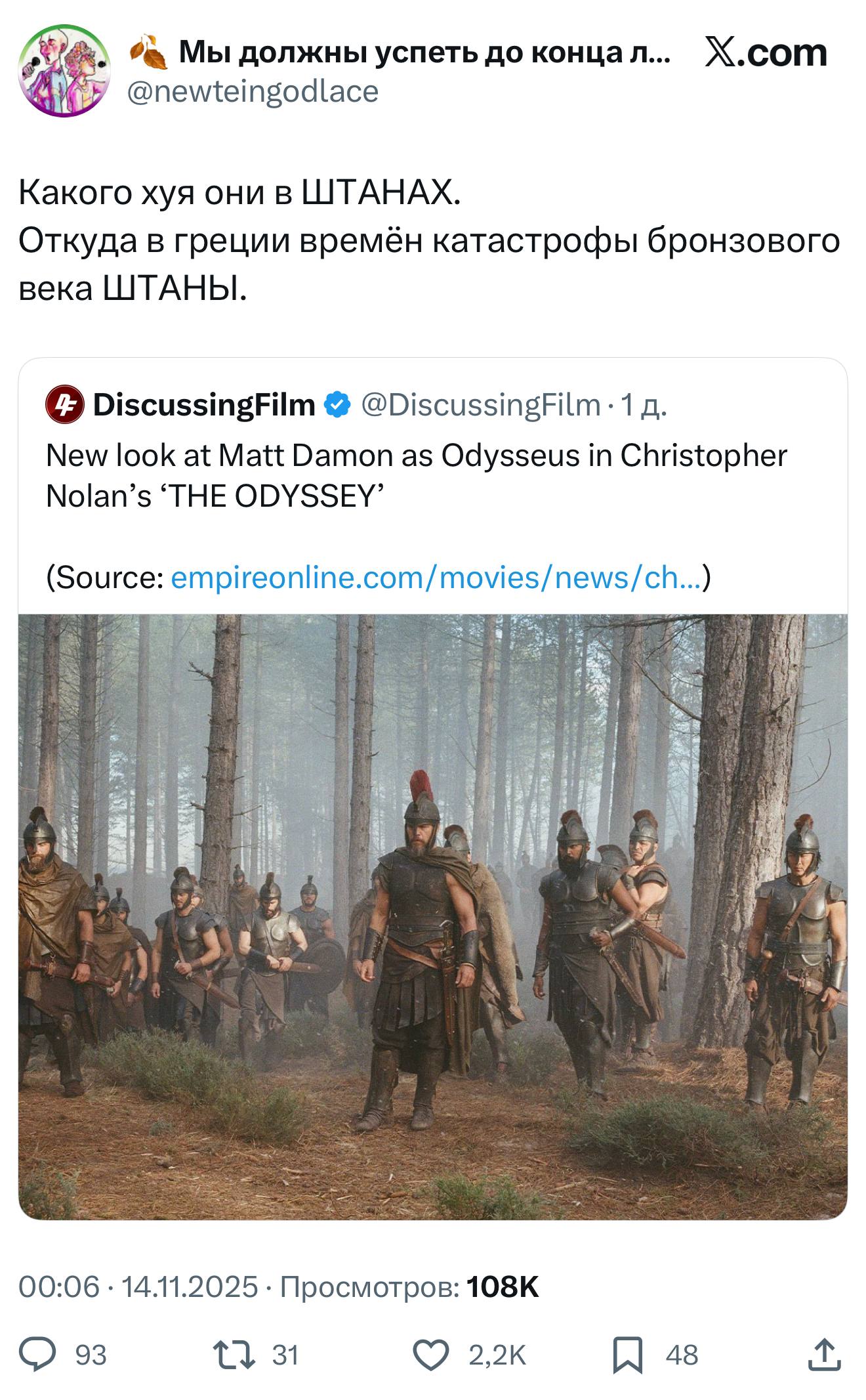This screenshot has height=1400, width=866.
Task: Open the DiscussingFilm account name
Action: tap(204, 405)
